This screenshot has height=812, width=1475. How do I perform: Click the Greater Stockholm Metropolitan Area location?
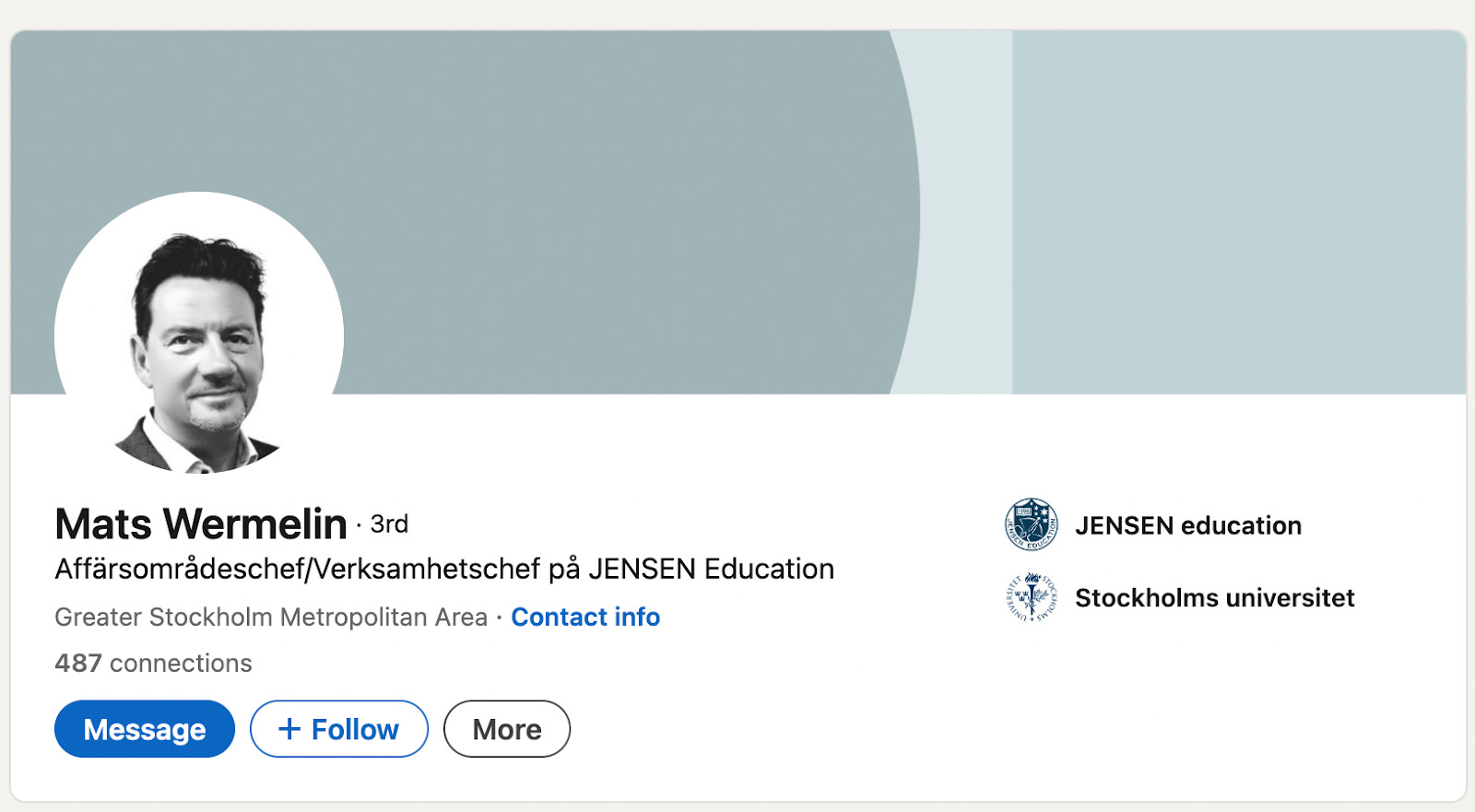tap(271, 617)
